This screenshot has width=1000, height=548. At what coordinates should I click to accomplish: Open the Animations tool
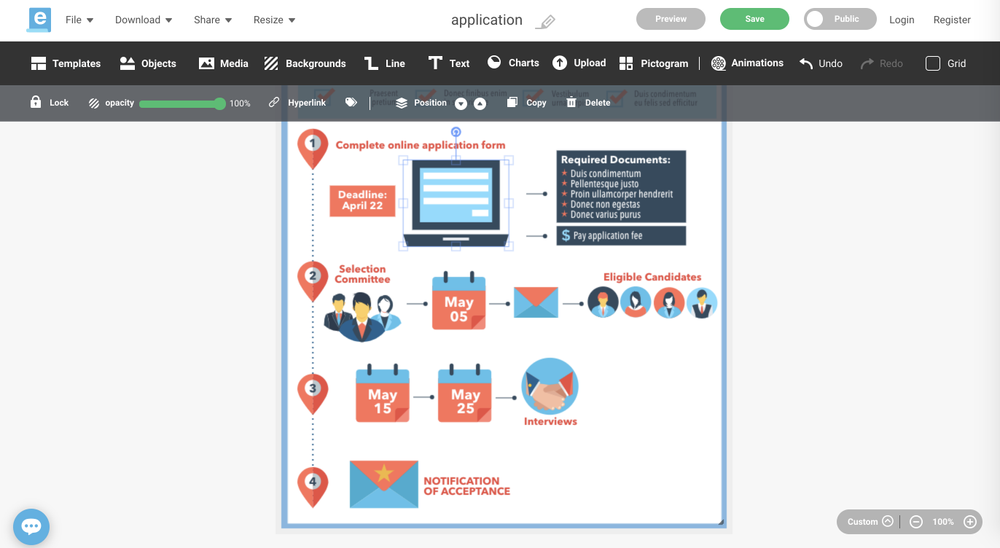(747, 63)
